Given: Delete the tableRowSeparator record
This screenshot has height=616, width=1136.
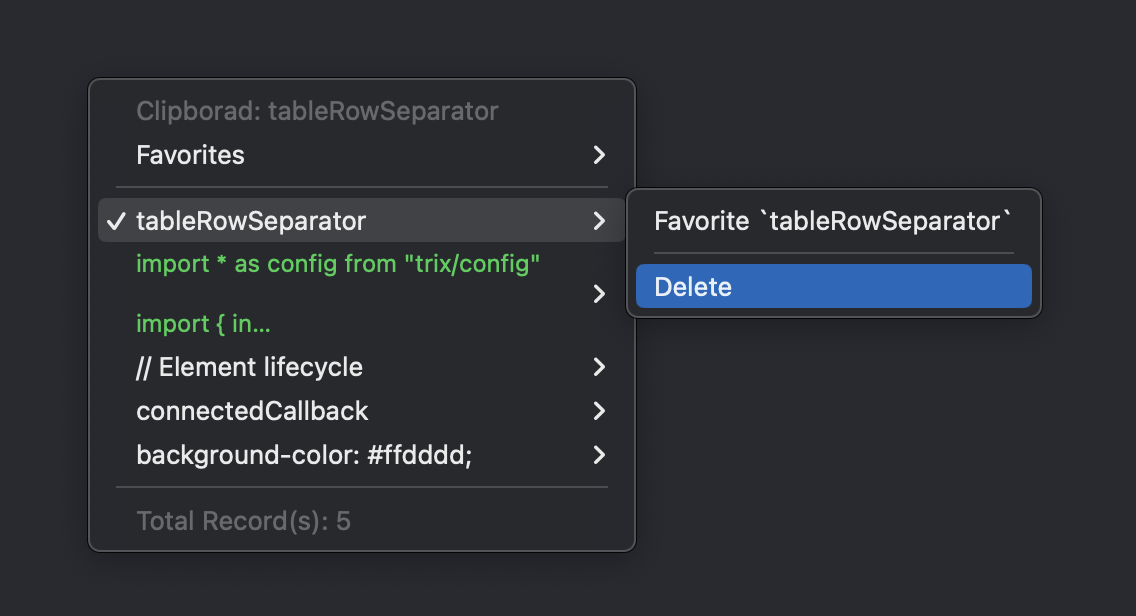Looking at the screenshot, I should coord(833,287).
